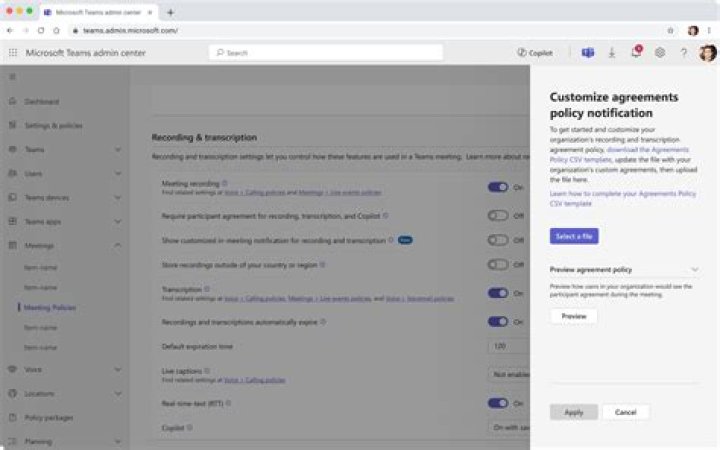Expand the Teams sidebar chevron

(x=118, y=149)
